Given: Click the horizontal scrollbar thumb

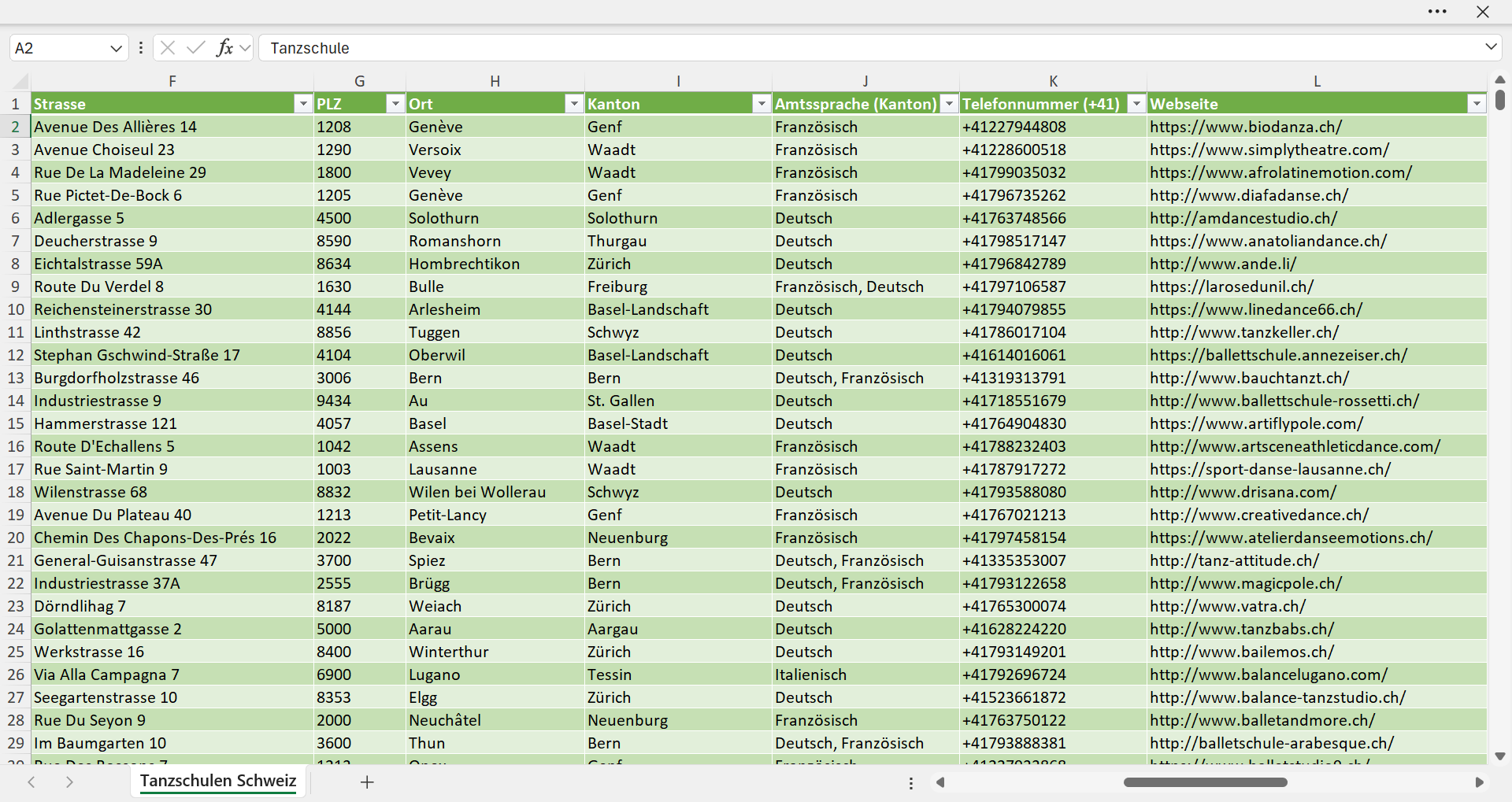Looking at the screenshot, I should tap(1205, 782).
